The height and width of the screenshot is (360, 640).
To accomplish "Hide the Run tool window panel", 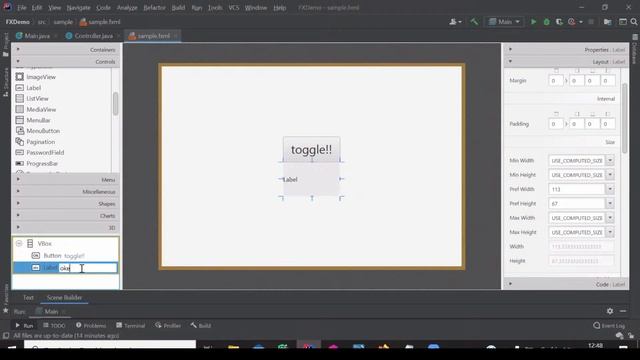I will click(623, 311).
